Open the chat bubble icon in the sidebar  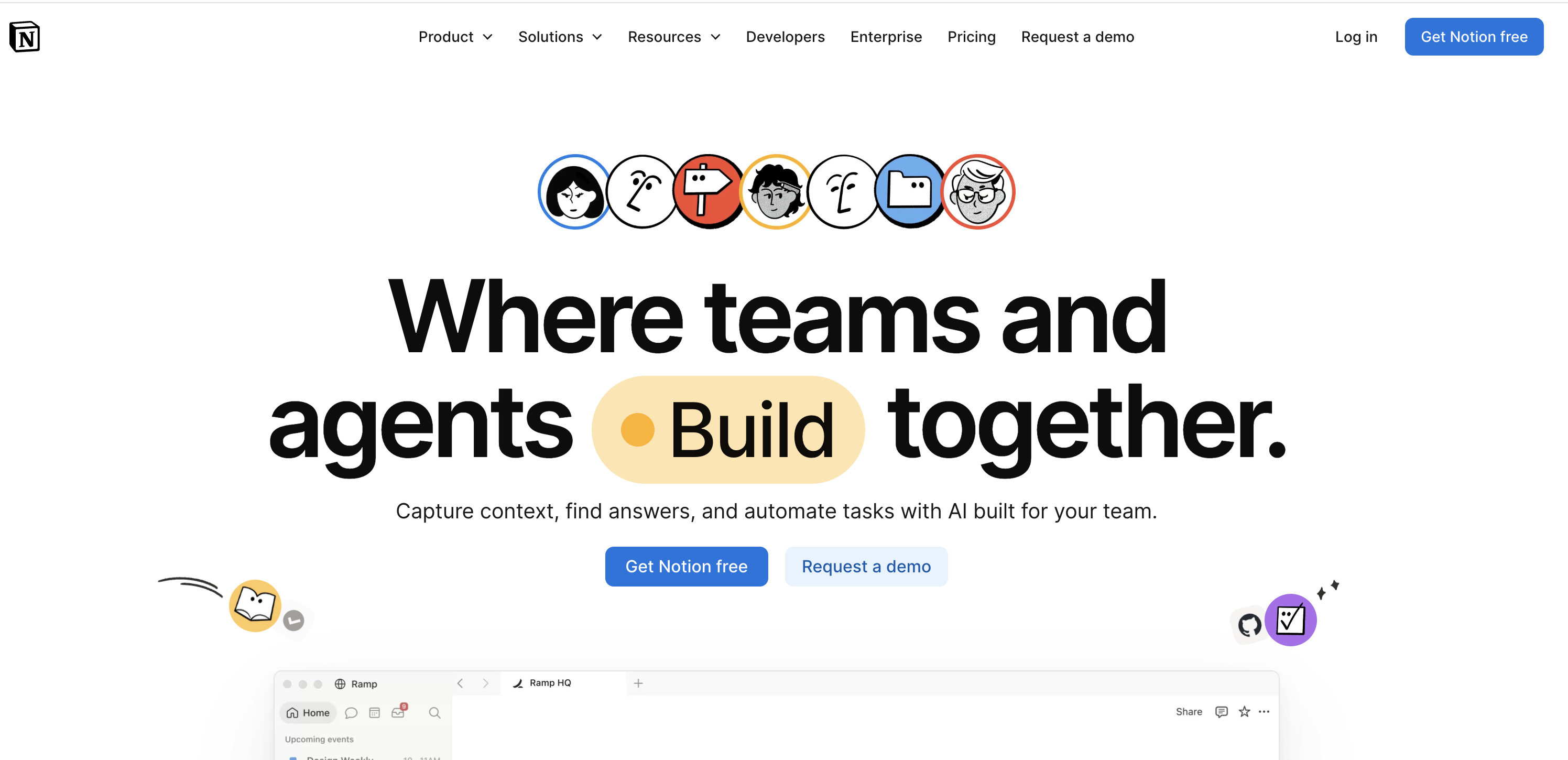351,713
